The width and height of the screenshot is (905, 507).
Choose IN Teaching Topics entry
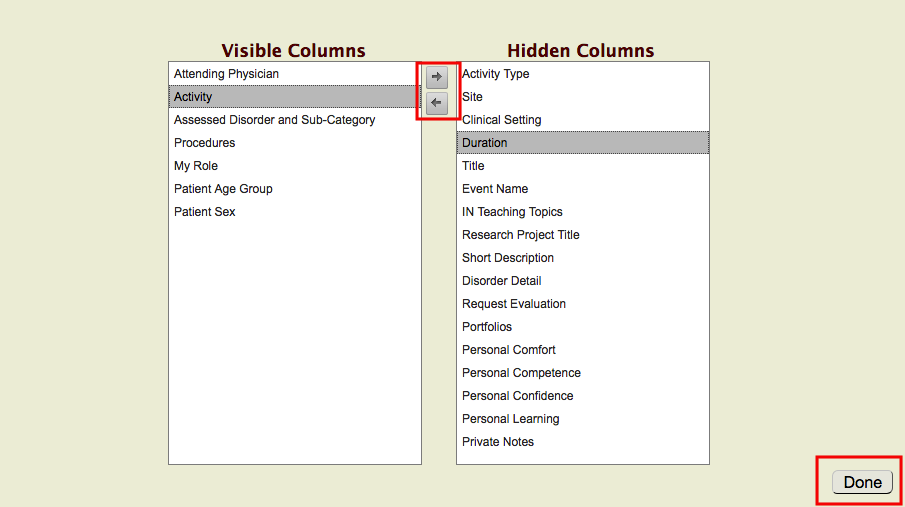583,212
